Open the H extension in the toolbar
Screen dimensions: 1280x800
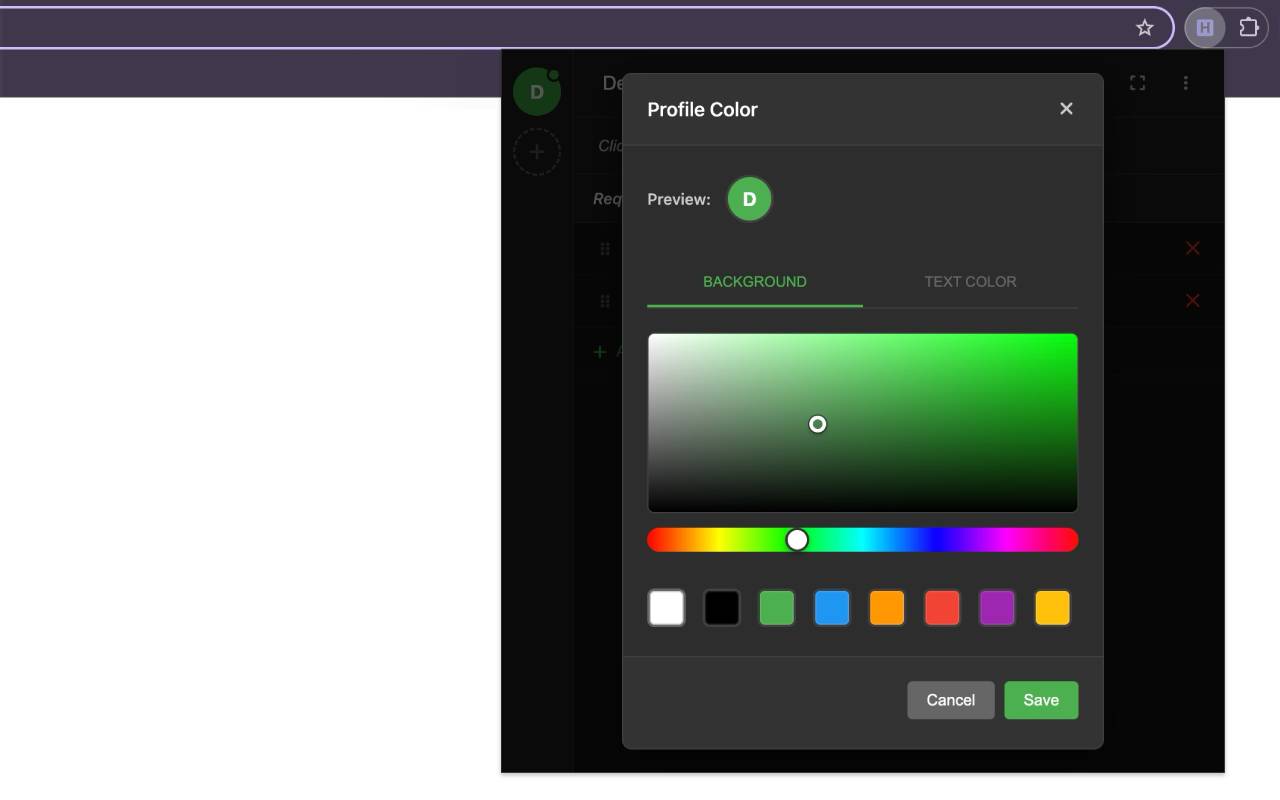coord(1205,28)
